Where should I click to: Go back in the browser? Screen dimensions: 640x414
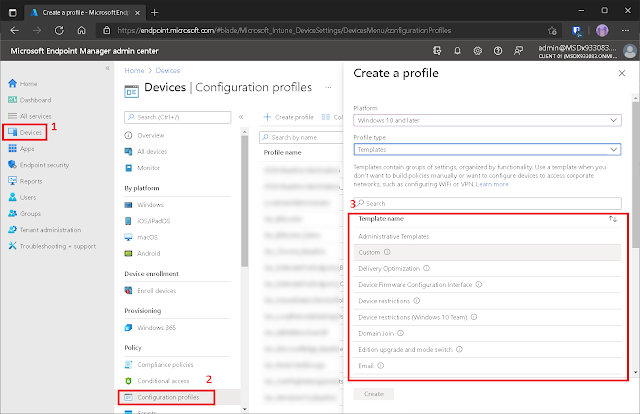tap(15, 30)
